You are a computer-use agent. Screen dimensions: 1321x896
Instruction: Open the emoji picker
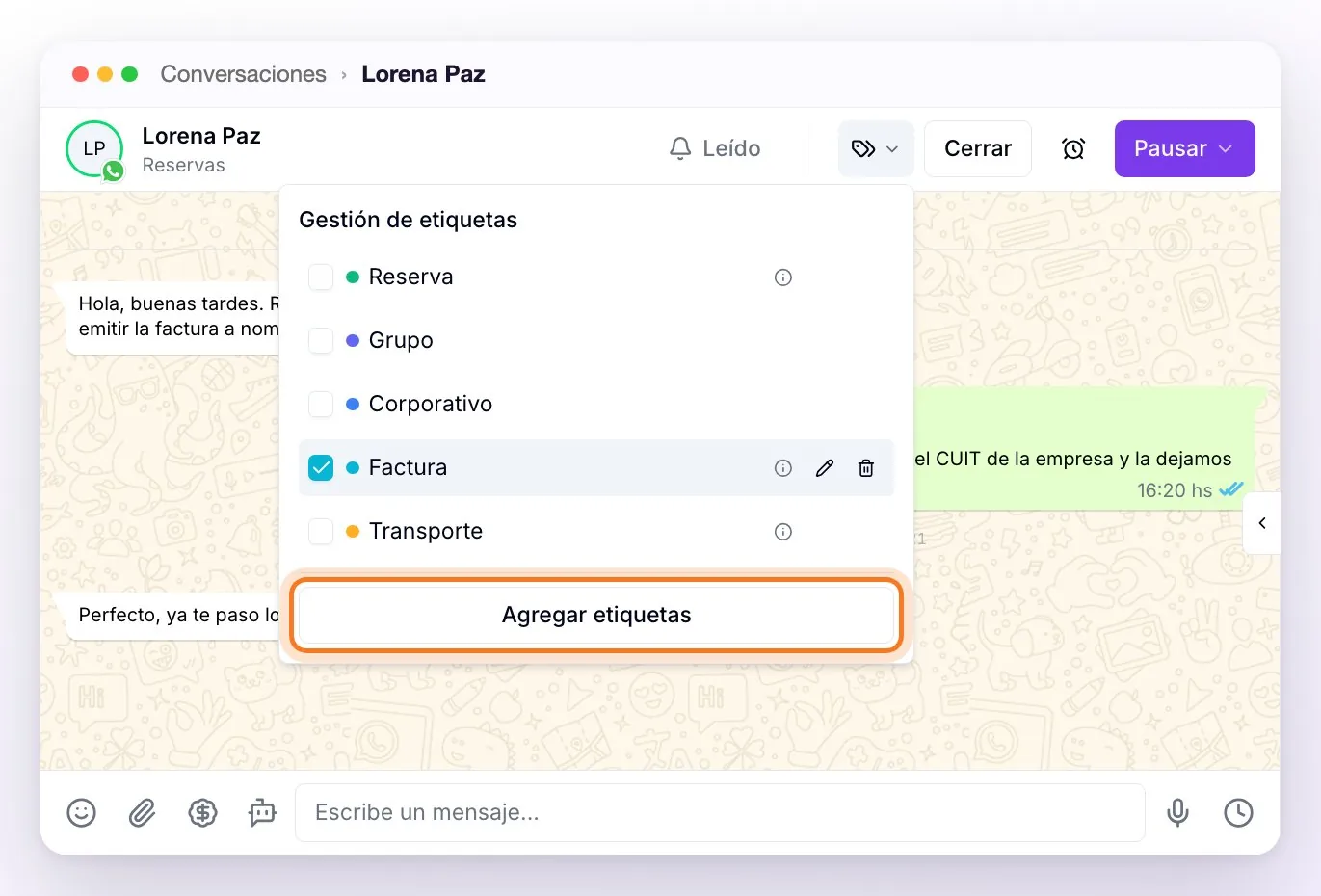click(81, 812)
